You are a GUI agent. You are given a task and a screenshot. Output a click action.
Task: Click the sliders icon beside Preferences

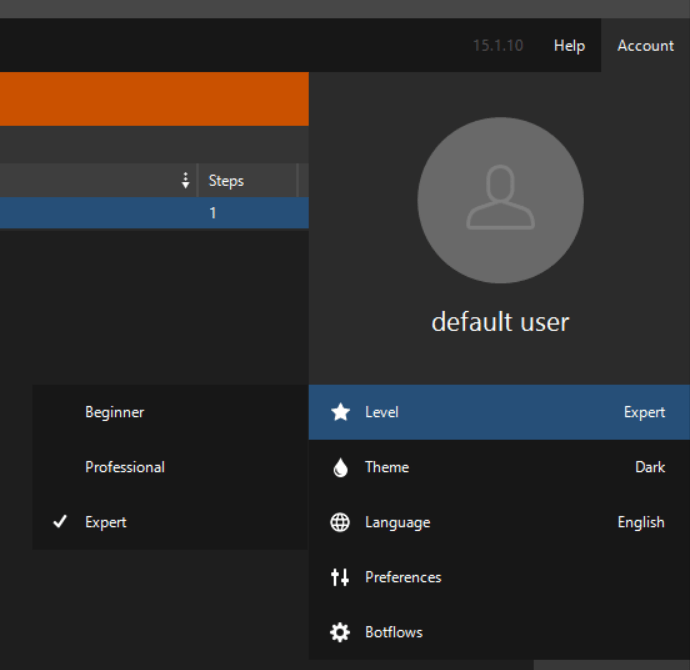point(340,577)
